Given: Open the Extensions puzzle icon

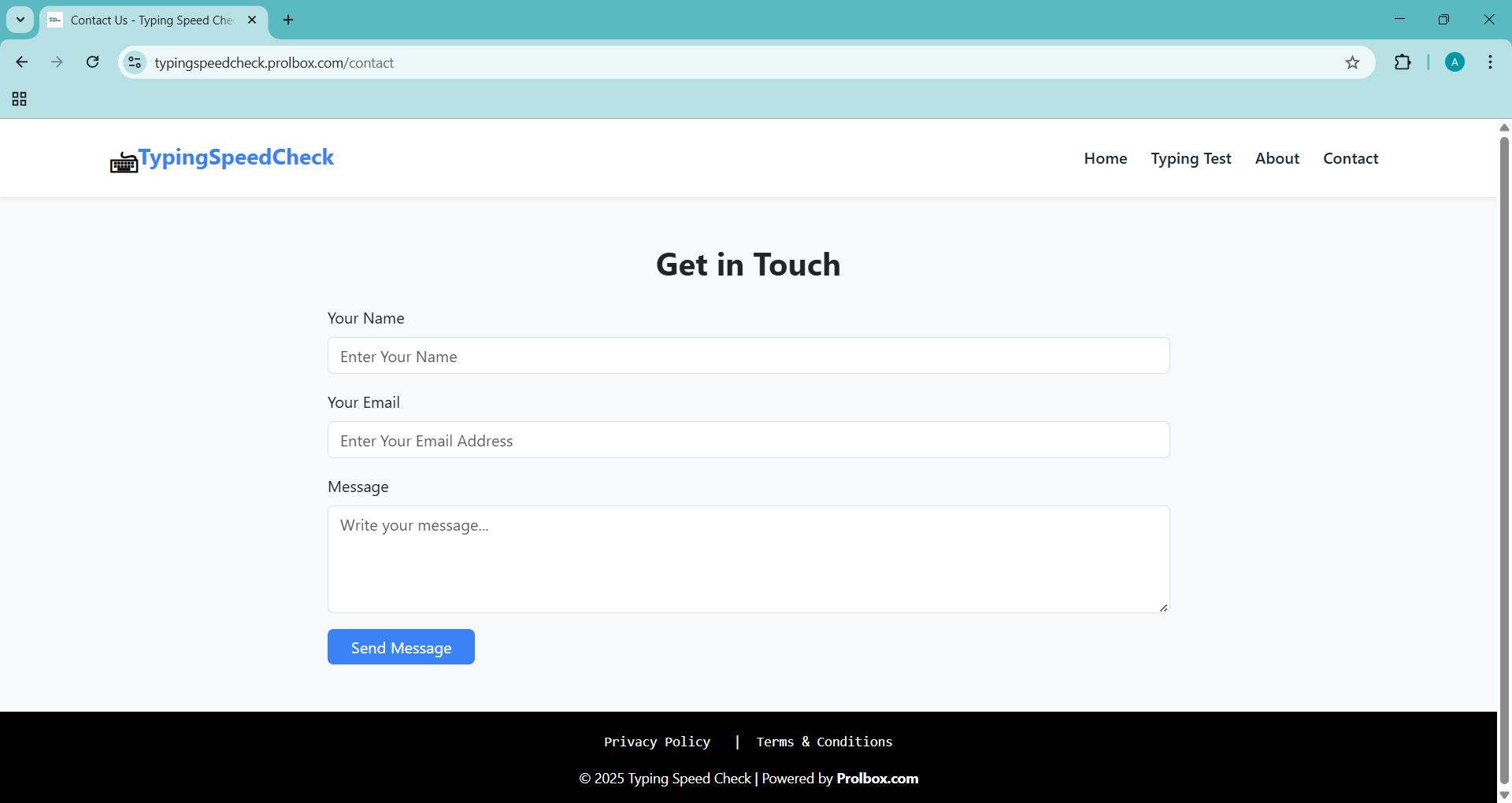Looking at the screenshot, I should (x=1403, y=62).
